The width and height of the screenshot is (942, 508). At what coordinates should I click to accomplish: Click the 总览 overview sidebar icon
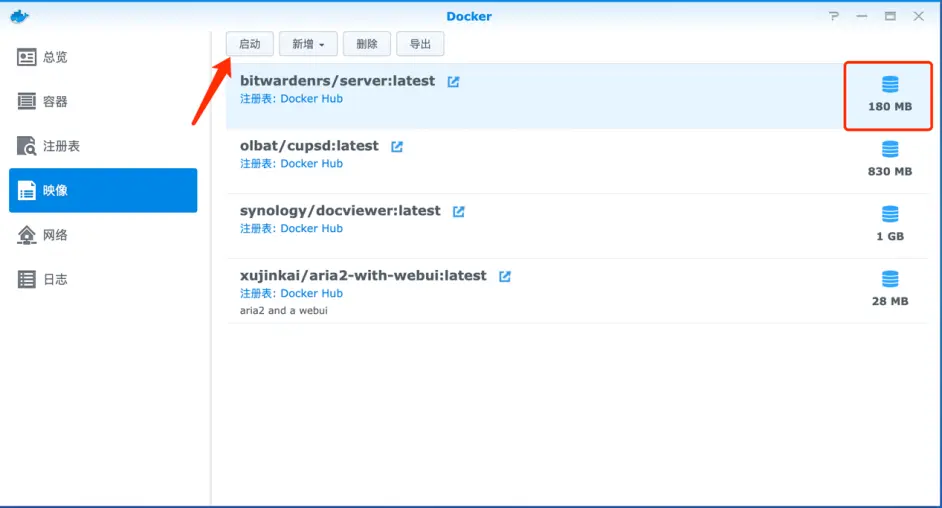26,57
